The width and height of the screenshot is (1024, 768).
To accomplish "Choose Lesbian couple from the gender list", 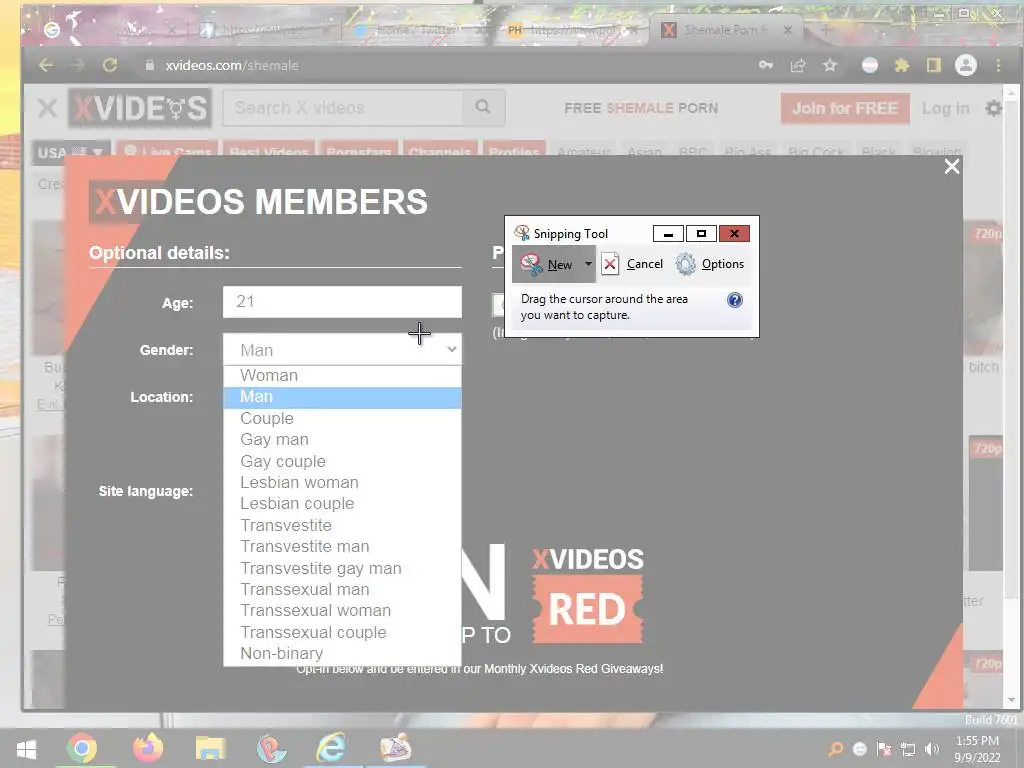I will click(342, 504).
